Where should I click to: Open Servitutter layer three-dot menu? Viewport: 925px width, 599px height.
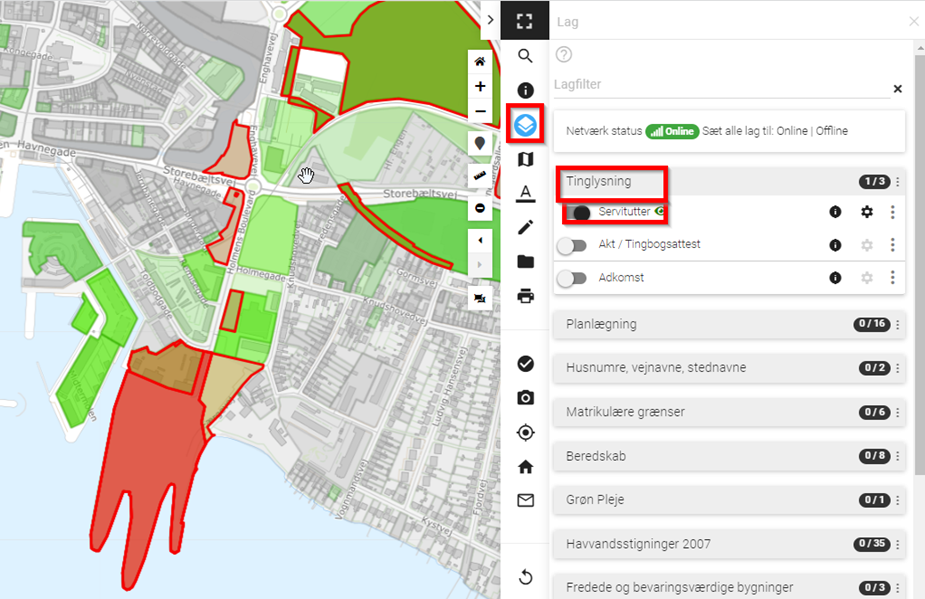[893, 212]
